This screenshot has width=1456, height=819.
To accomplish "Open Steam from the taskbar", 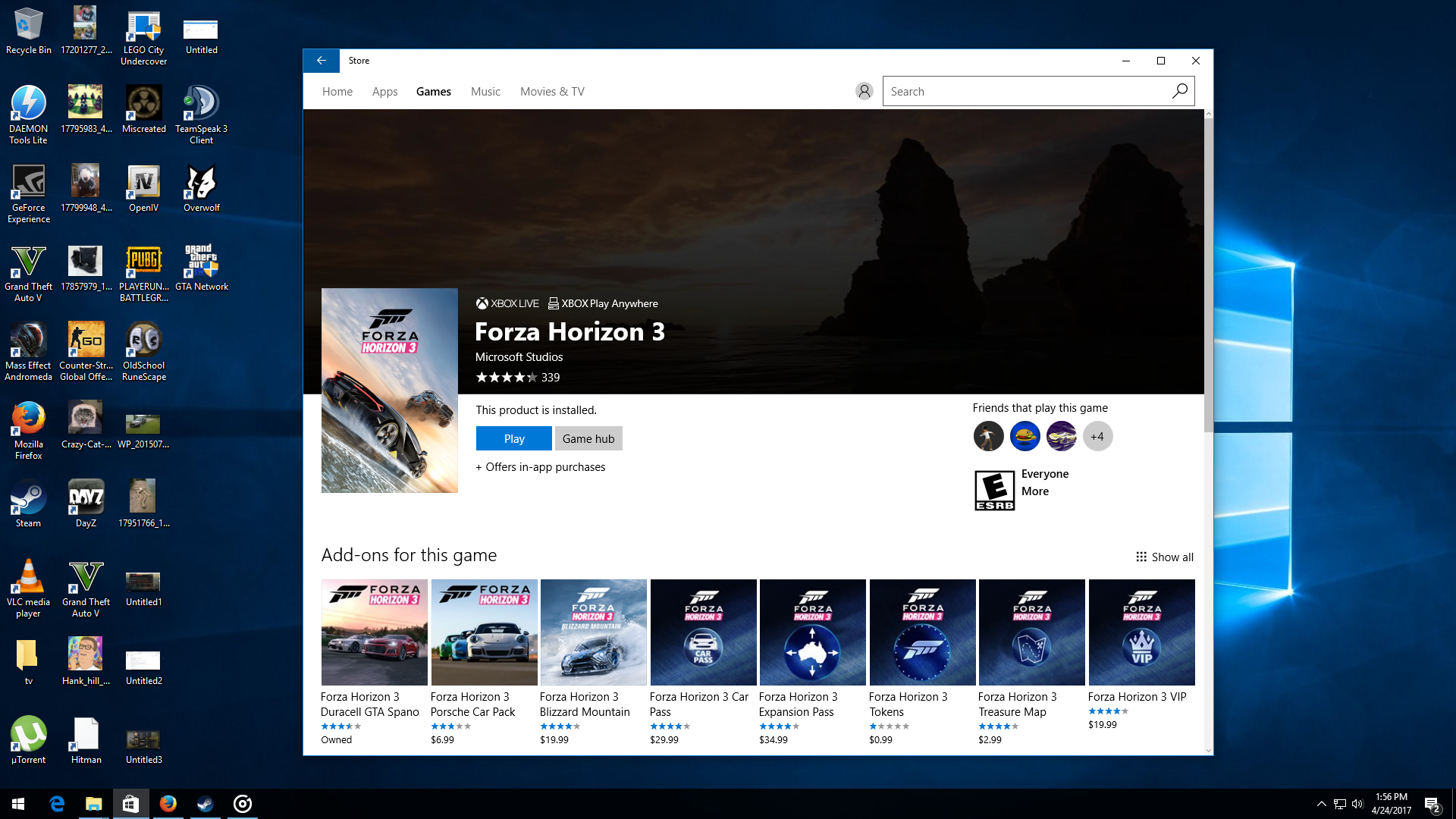I will pos(206,804).
